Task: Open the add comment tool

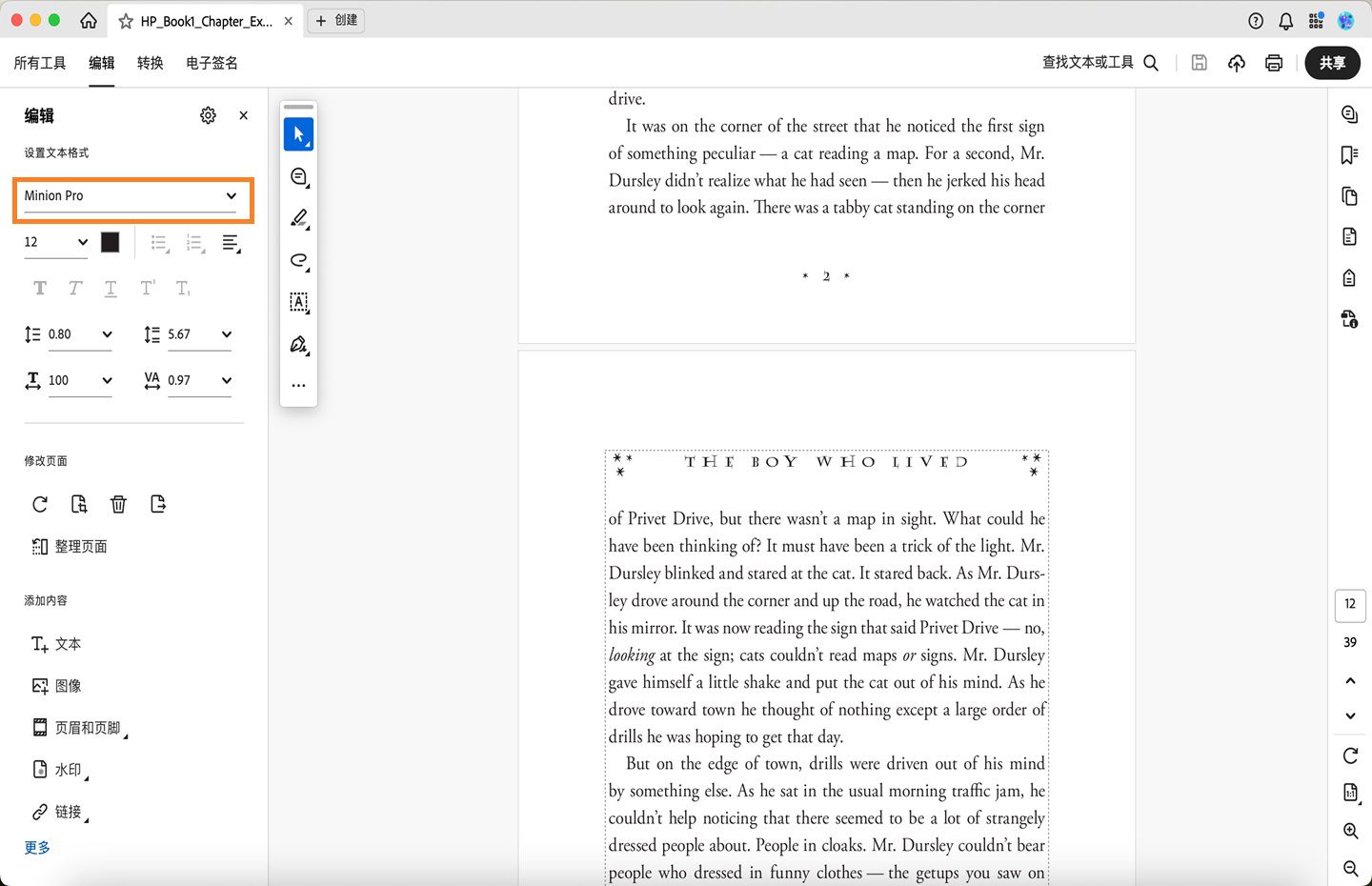Action: 298,177
